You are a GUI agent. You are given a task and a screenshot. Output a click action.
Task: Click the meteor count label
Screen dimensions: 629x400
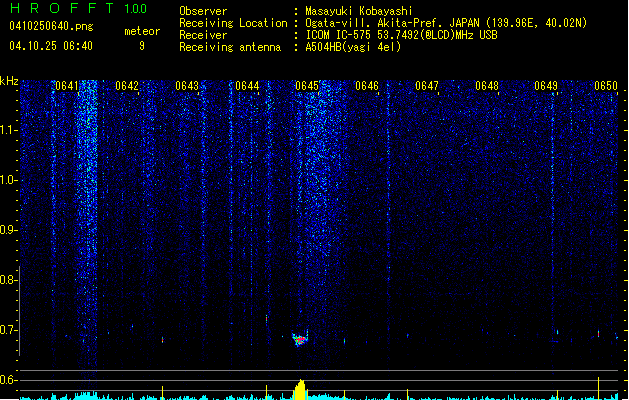tap(142, 31)
